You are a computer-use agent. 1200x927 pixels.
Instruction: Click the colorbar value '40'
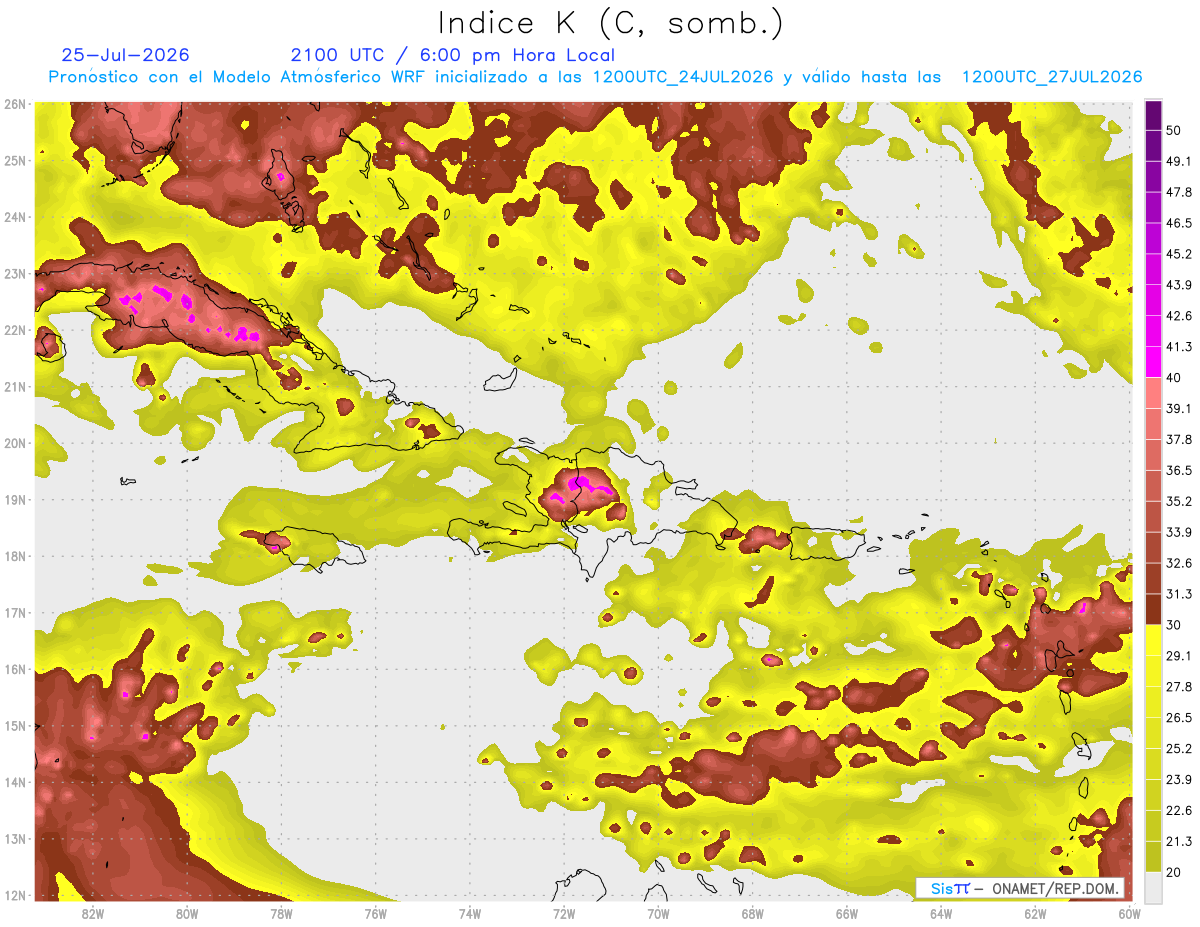tap(1174, 377)
